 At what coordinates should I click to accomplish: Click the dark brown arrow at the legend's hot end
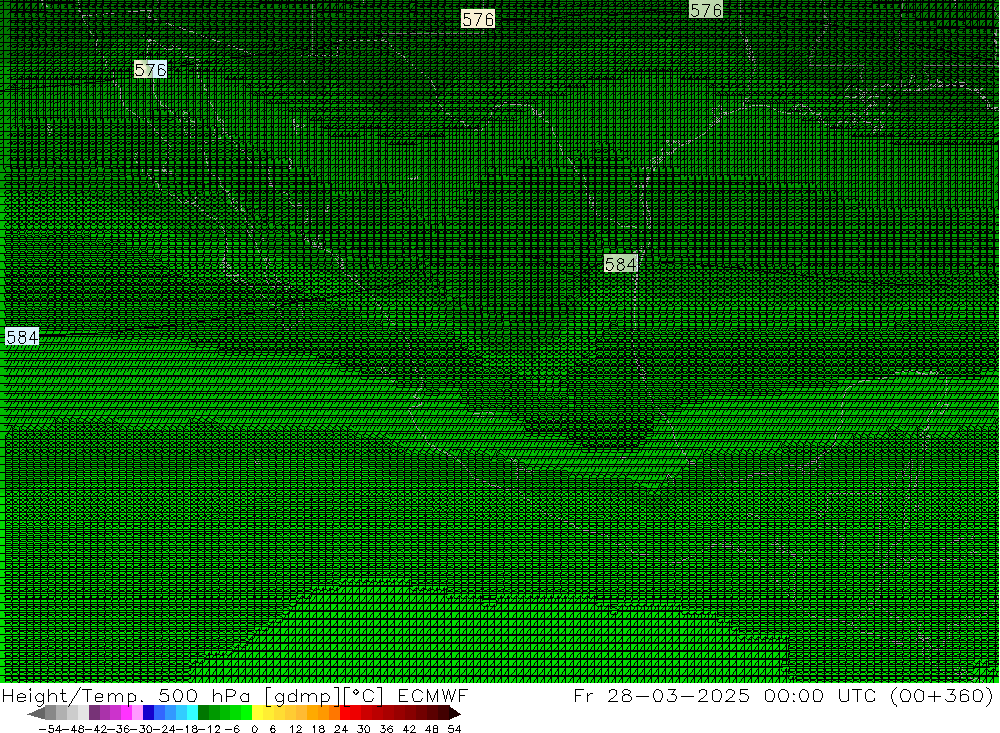click(x=455, y=713)
